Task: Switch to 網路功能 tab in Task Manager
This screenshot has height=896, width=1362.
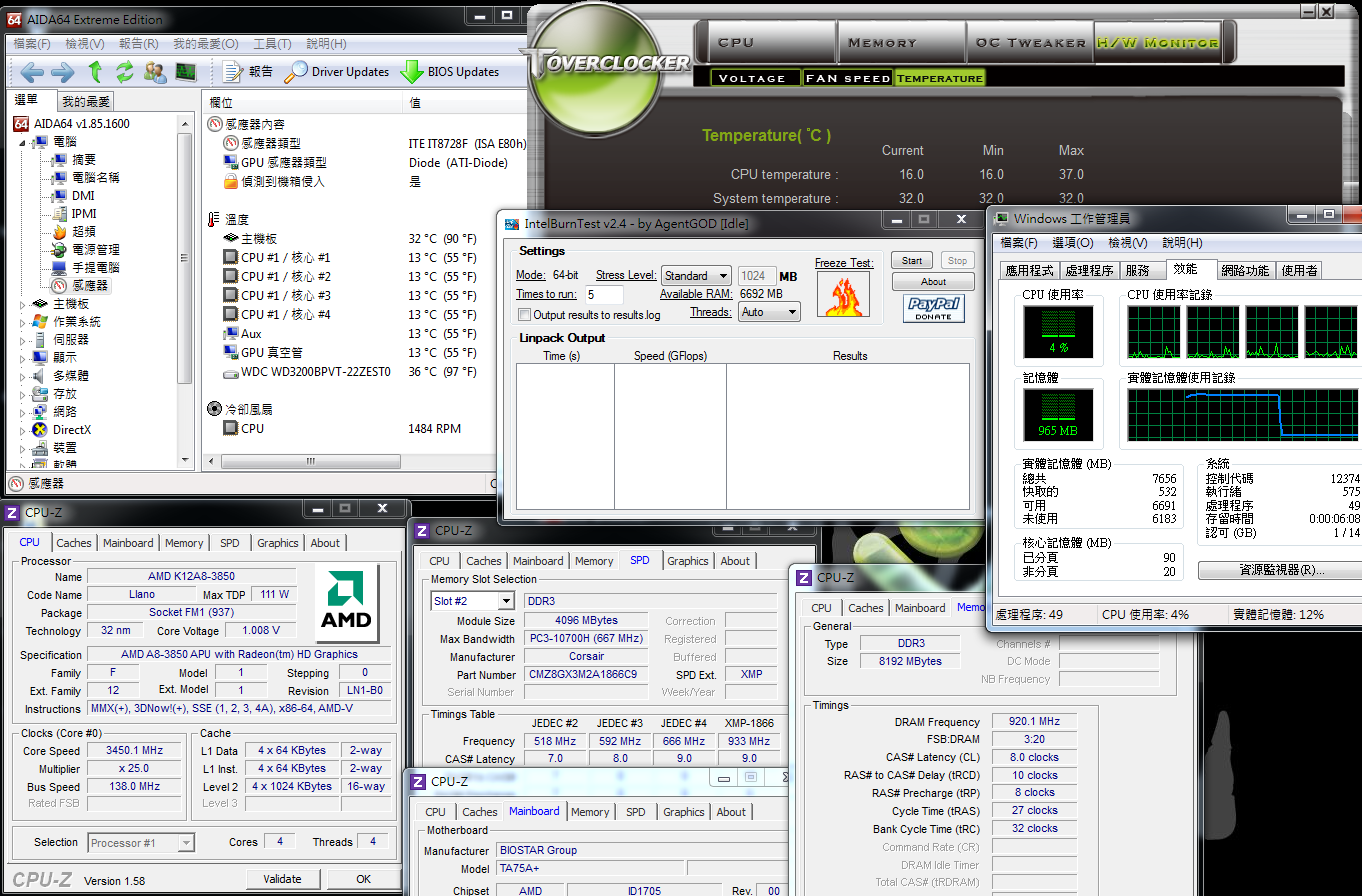Action: point(1245,270)
